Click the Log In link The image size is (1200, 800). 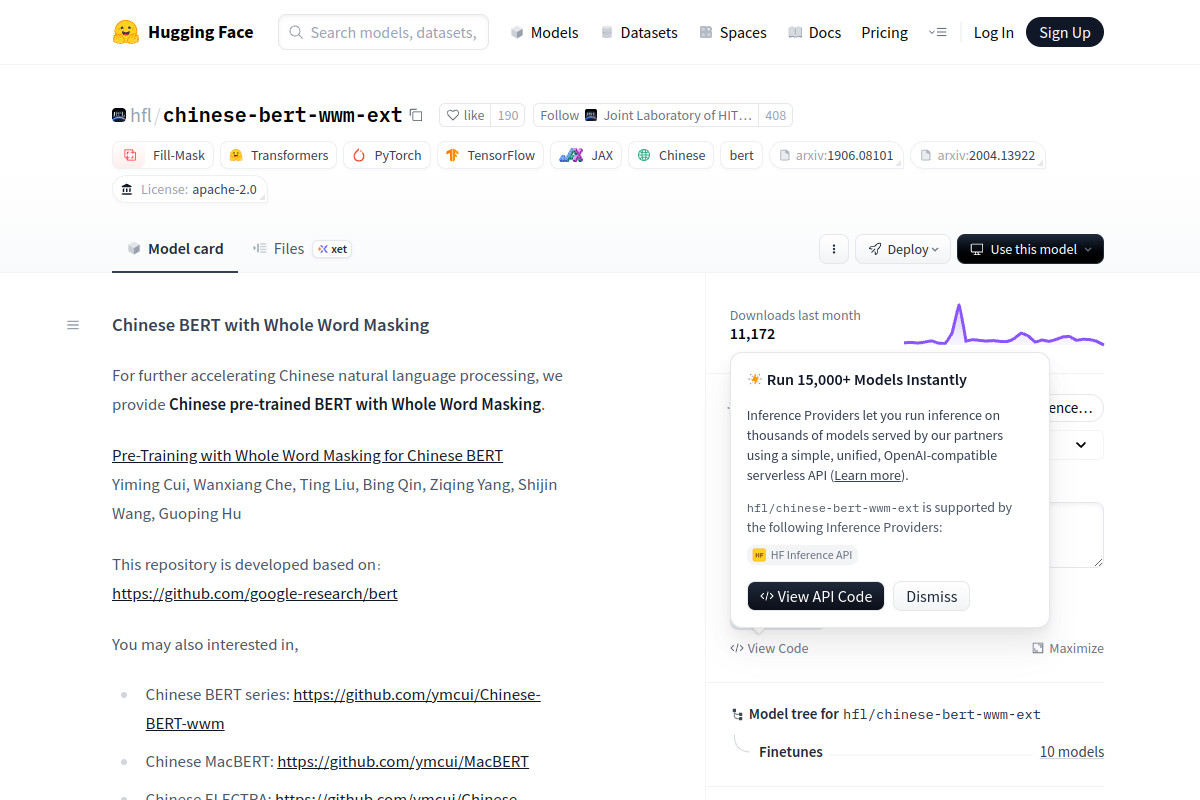[993, 32]
